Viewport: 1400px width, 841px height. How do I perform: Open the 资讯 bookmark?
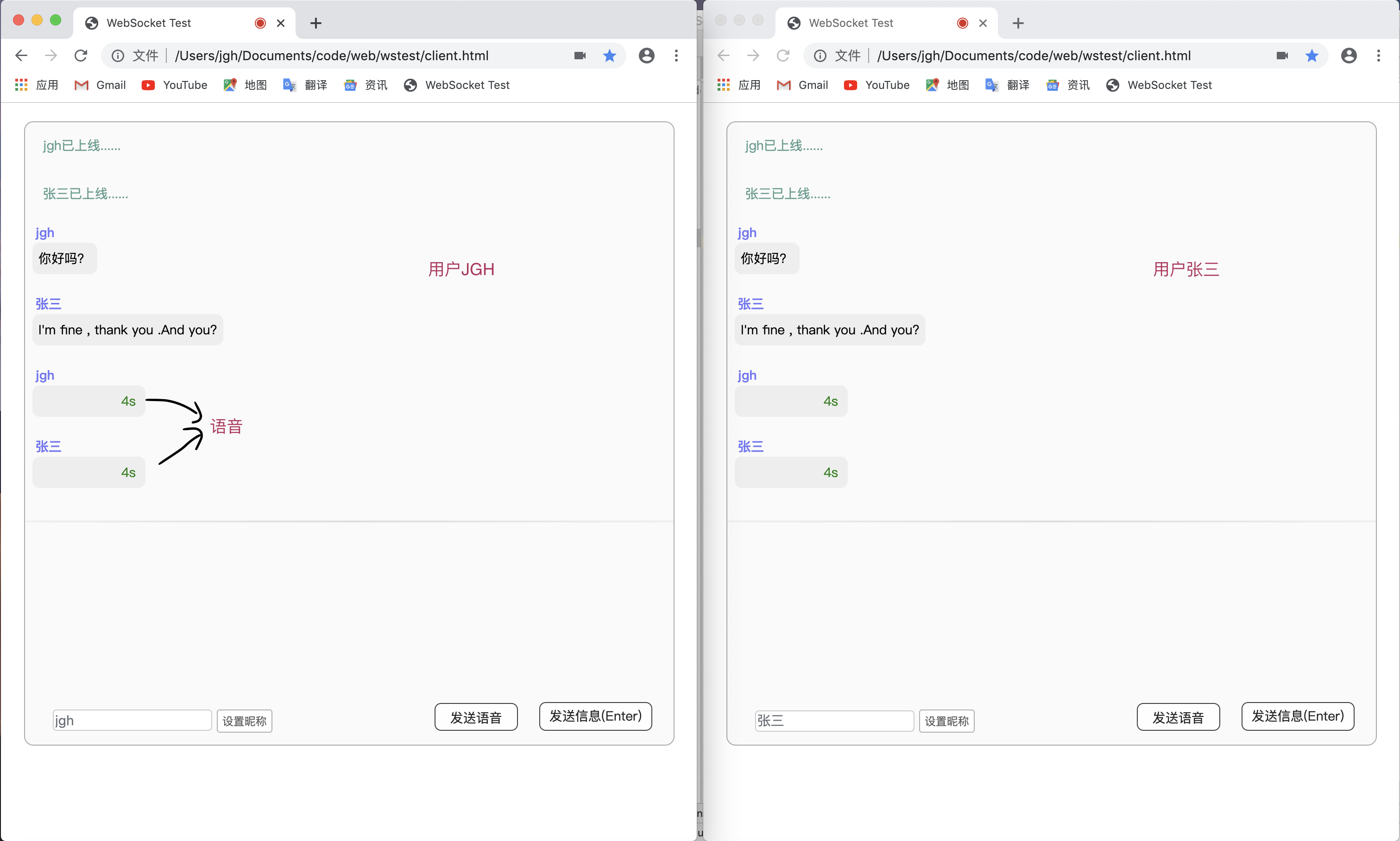pyautogui.click(x=366, y=85)
